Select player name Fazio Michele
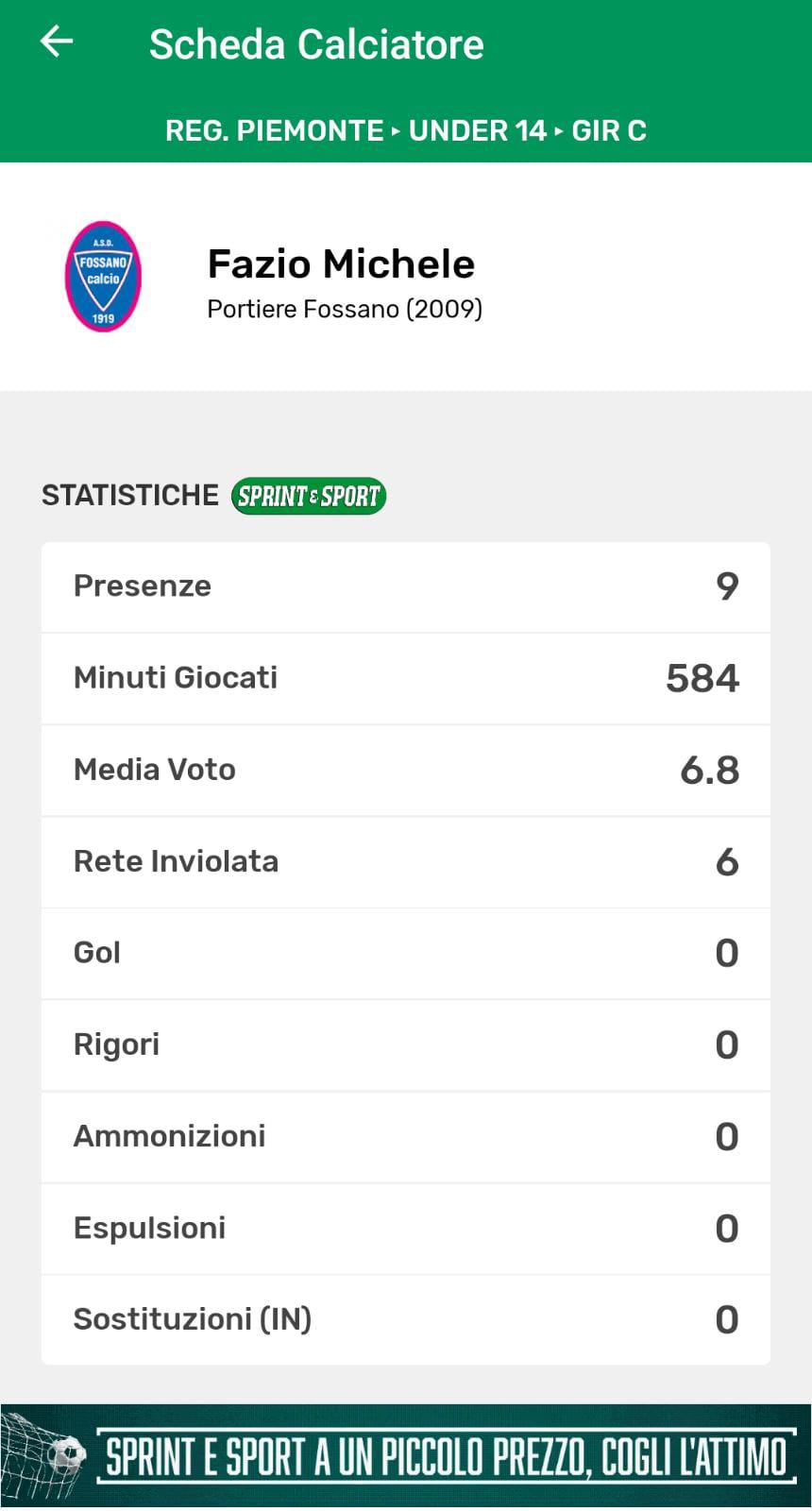Image resolution: width=812 pixels, height=1511 pixels. pyautogui.click(x=341, y=264)
